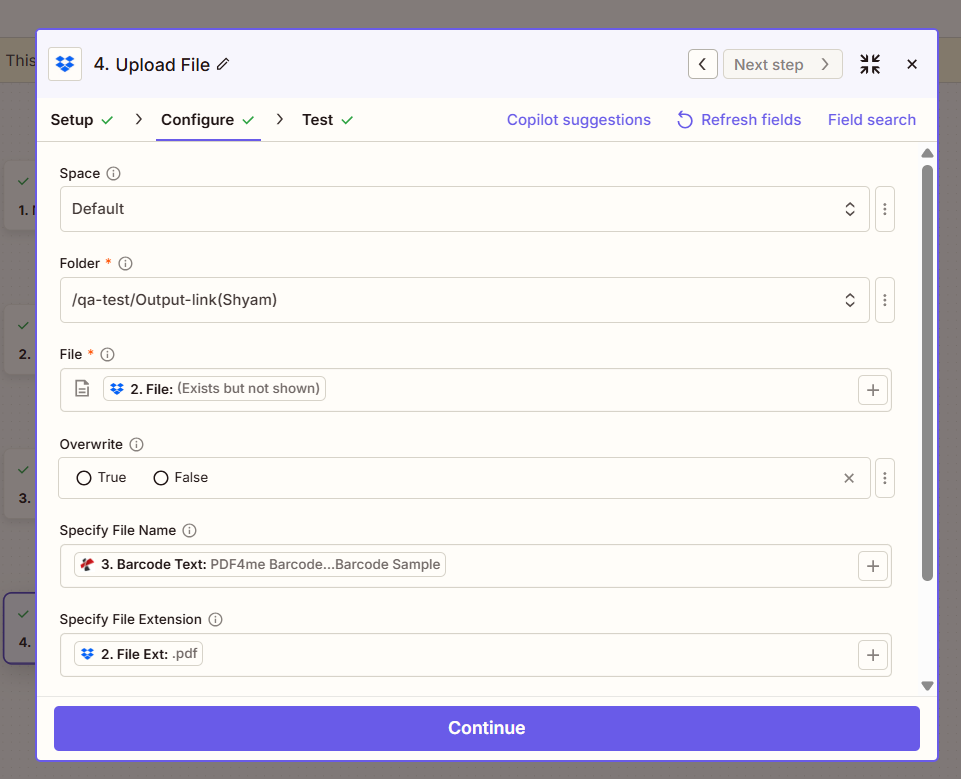Select the True radio option for Overwrite
This screenshot has width=961, height=779.
(84, 478)
